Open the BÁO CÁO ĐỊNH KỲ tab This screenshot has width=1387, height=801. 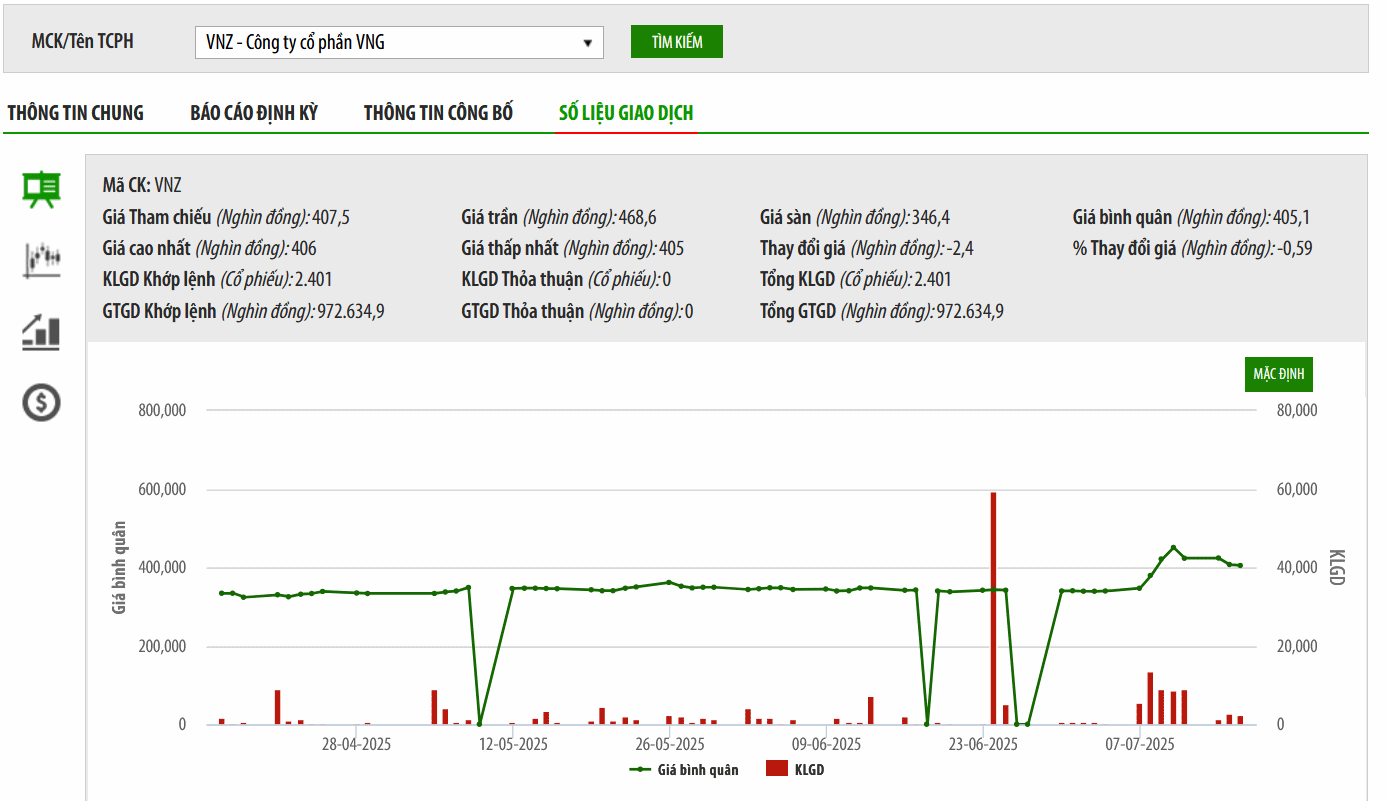[254, 113]
